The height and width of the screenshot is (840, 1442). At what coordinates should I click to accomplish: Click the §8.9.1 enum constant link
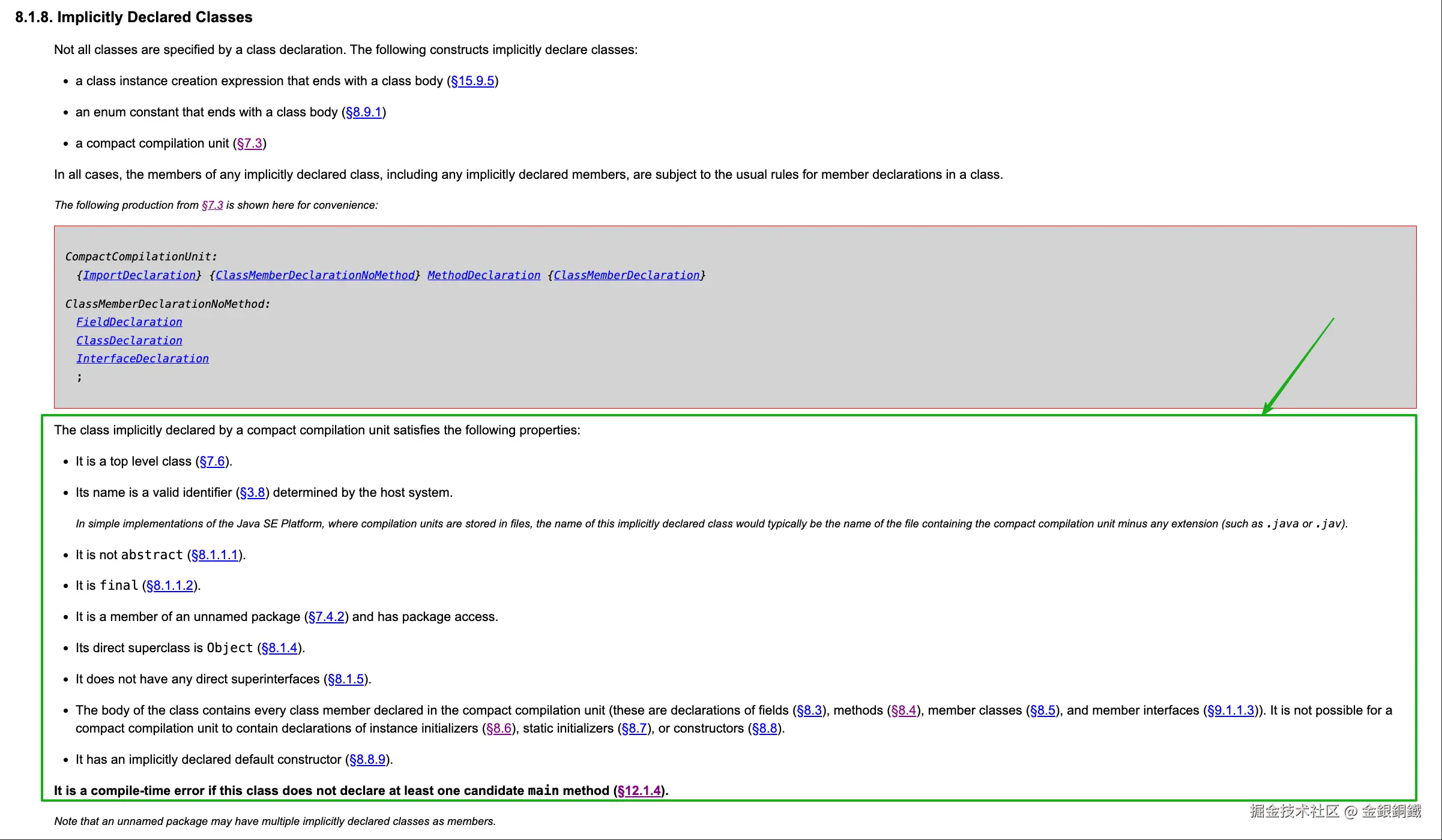coord(364,112)
